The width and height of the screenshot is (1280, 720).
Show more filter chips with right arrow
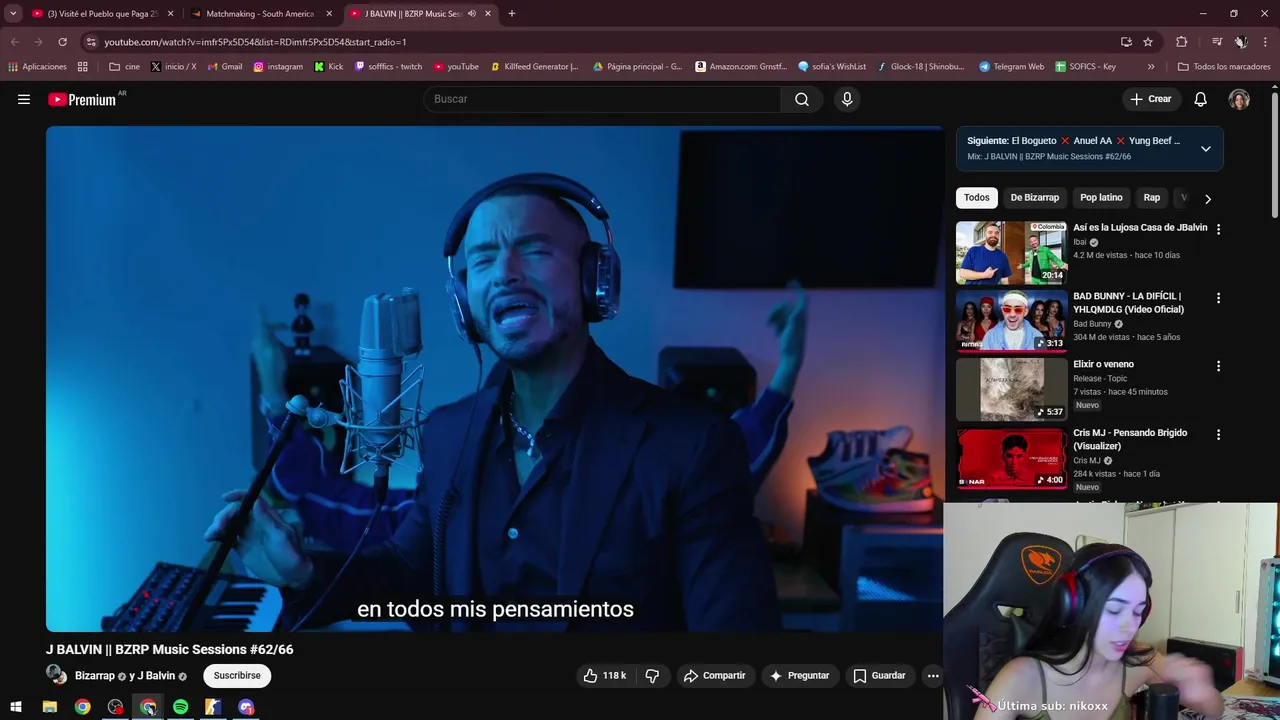1207,198
